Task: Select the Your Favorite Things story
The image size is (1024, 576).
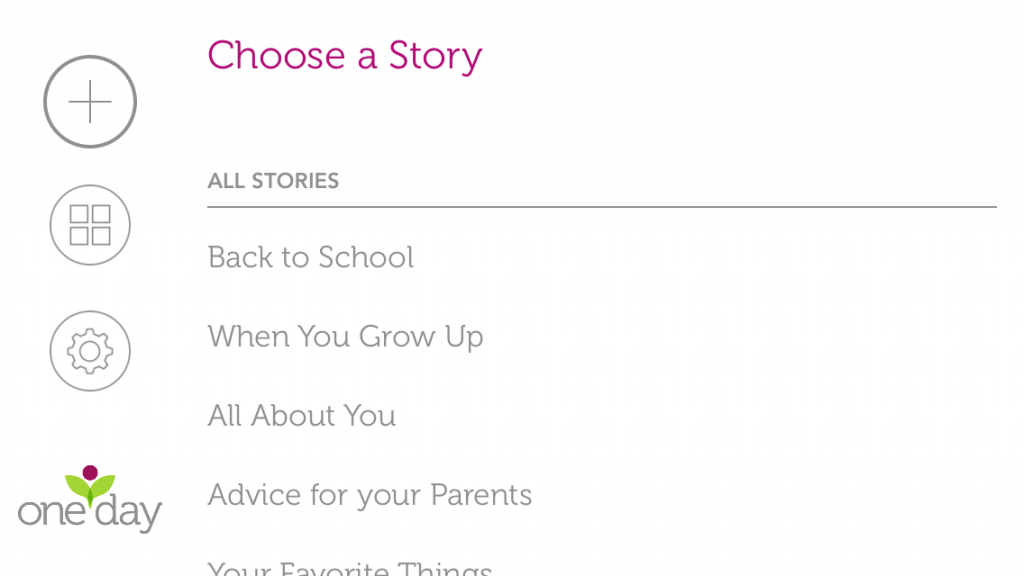Action: pyautogui.click(x=350, y=568)
